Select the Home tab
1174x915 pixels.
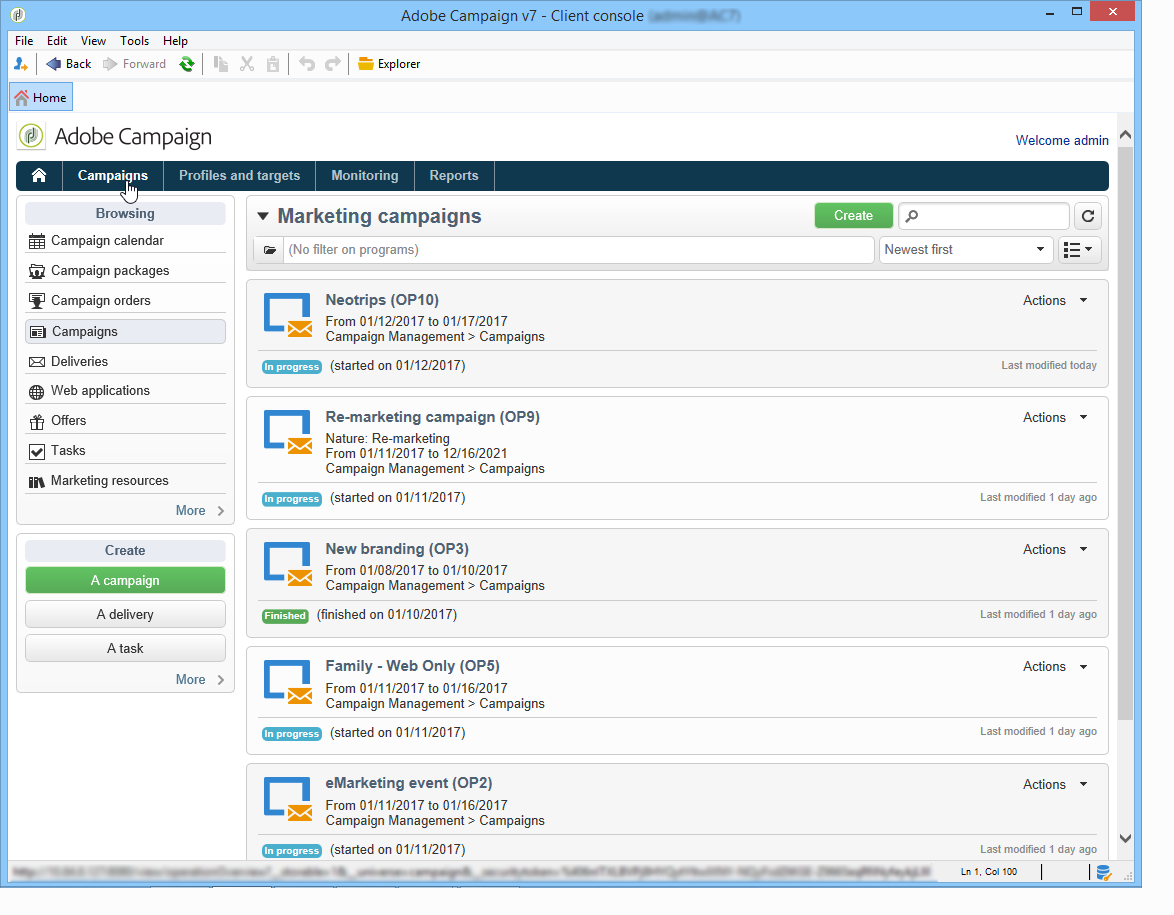(x=40, y=98)
